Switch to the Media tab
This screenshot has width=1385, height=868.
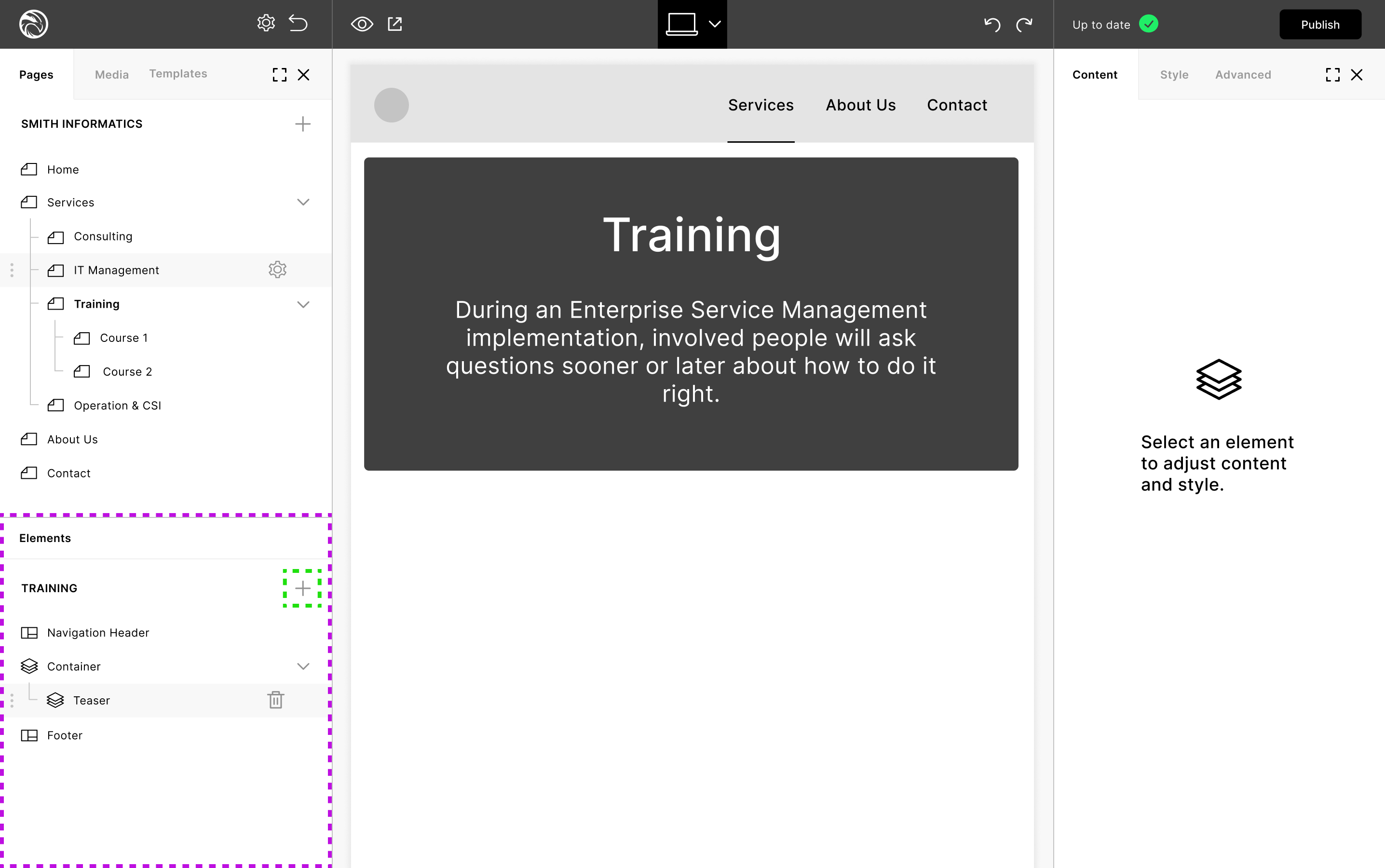pos(111,75)
